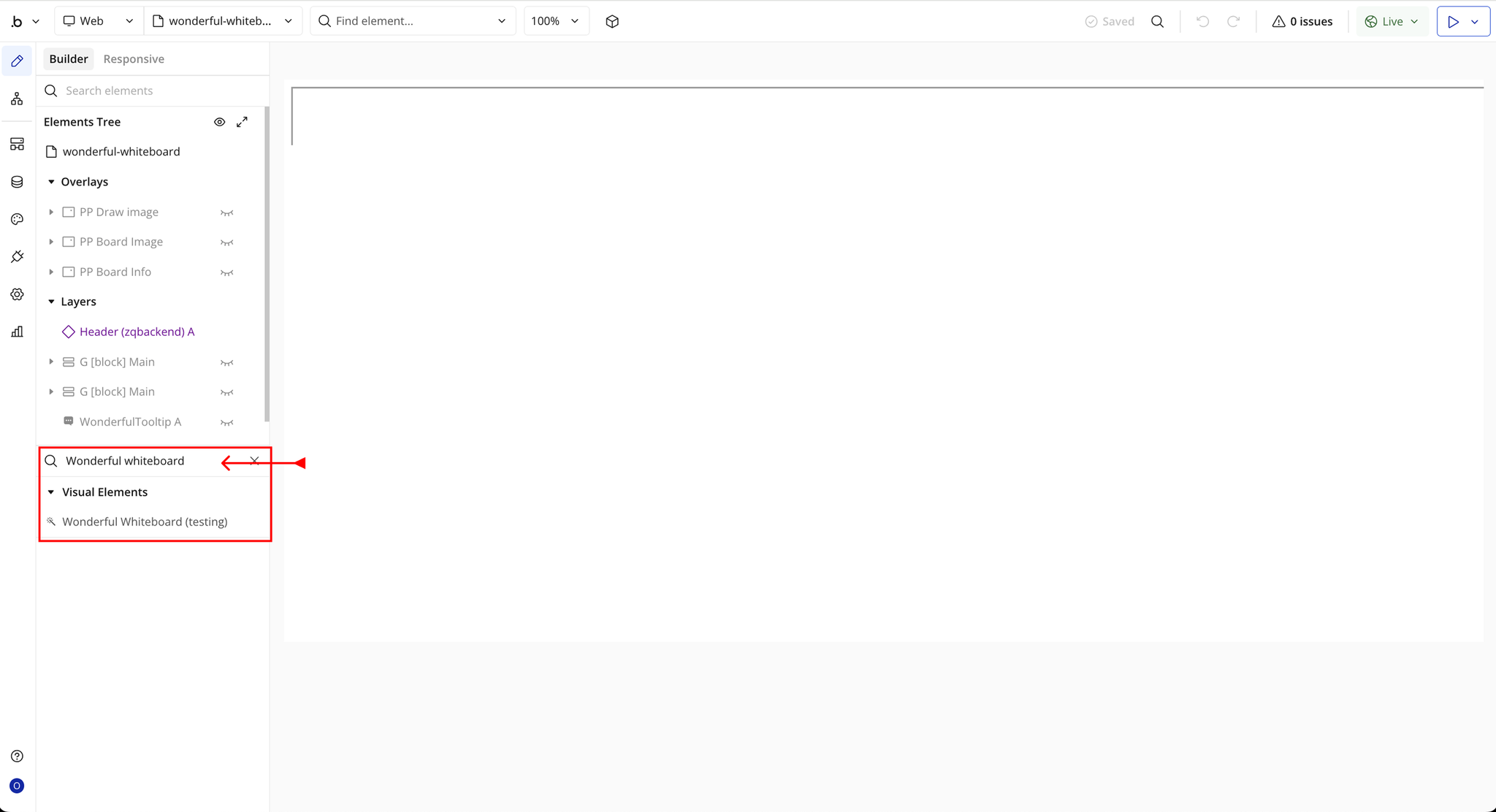Image resolution: width=1496 pixels, height=812 pixels.
Task: Open the 0 issues checker
Action: (x=1302, y=21)
